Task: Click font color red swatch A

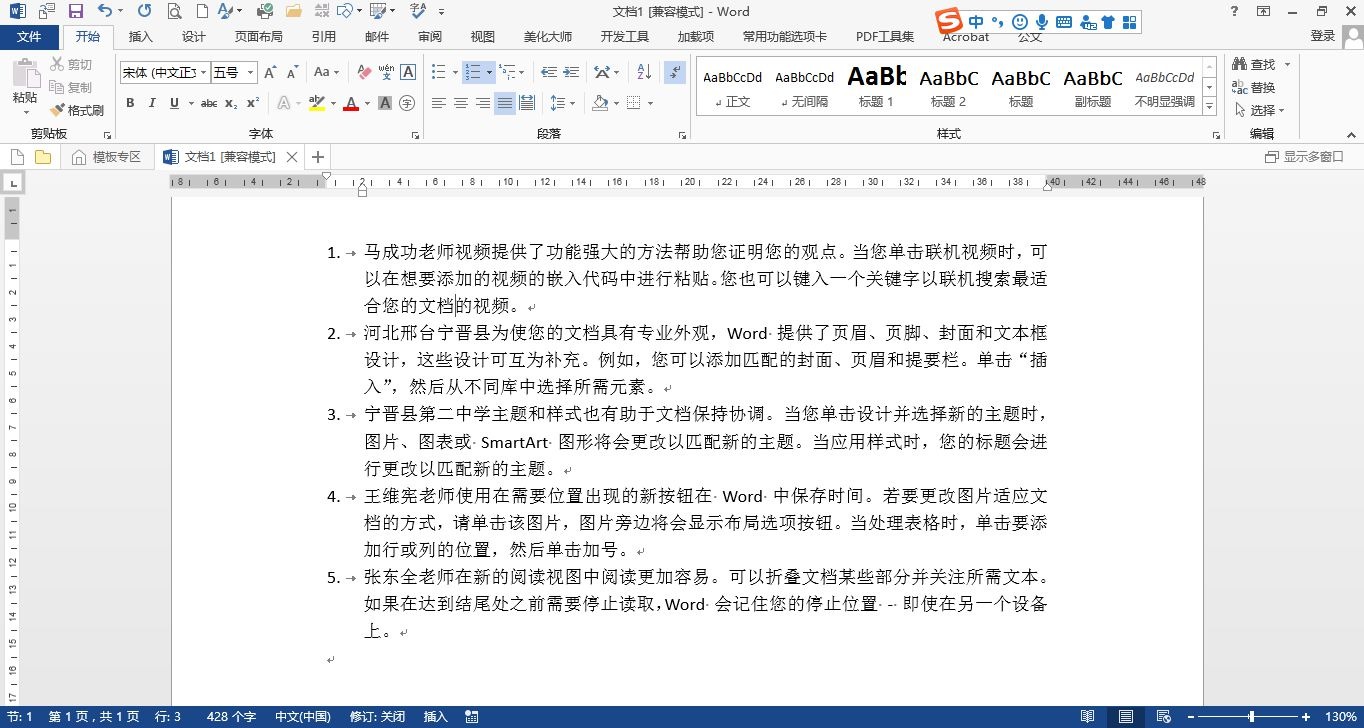Action: [351, 103]
